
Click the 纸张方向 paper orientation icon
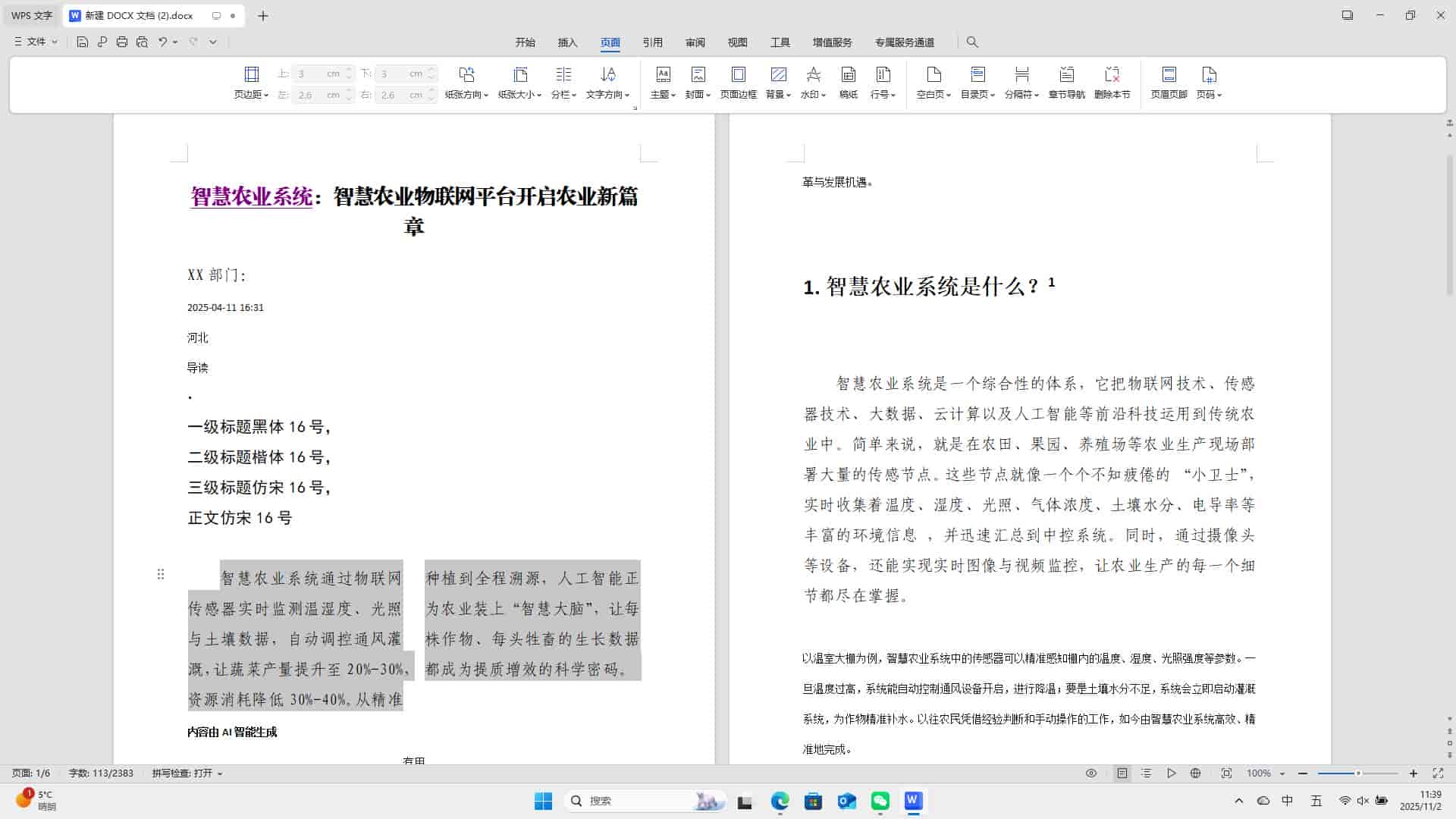466,74
